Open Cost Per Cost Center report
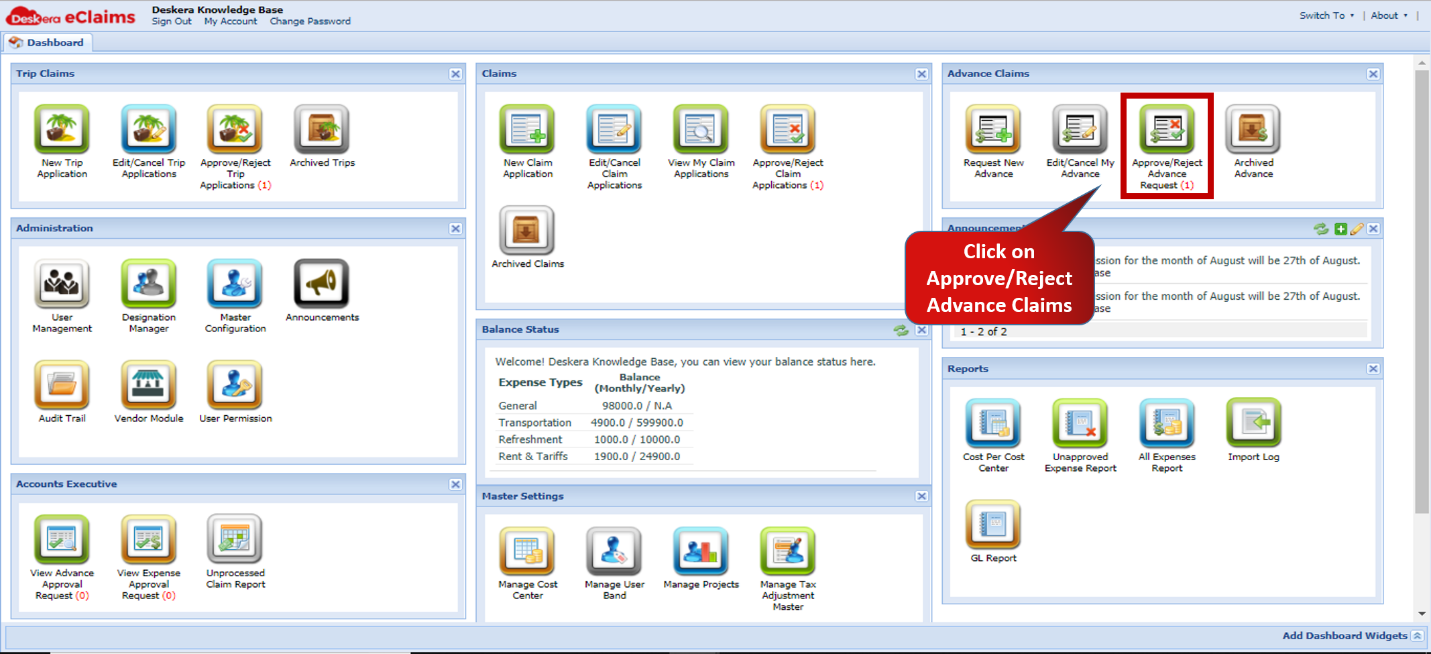The width and height of the screenshot is (1431, 654). (x=993, y=424)
